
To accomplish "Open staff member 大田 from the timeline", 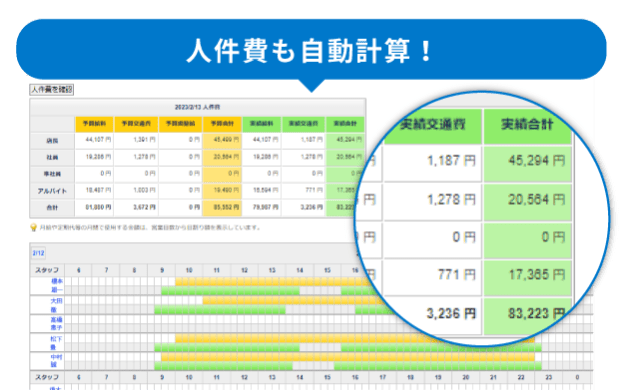I will [56, 305].
